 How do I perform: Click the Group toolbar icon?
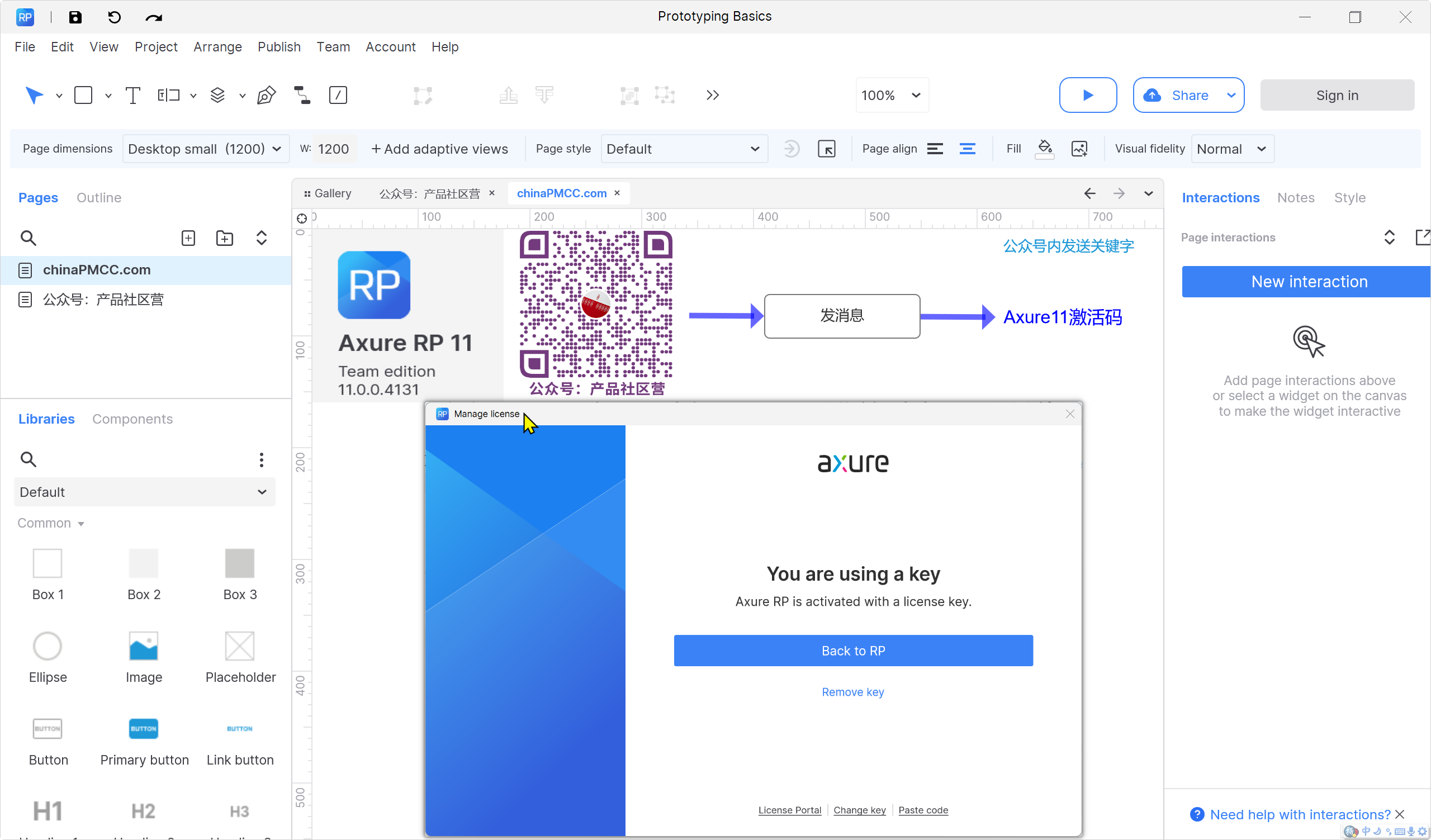(629, 96)
